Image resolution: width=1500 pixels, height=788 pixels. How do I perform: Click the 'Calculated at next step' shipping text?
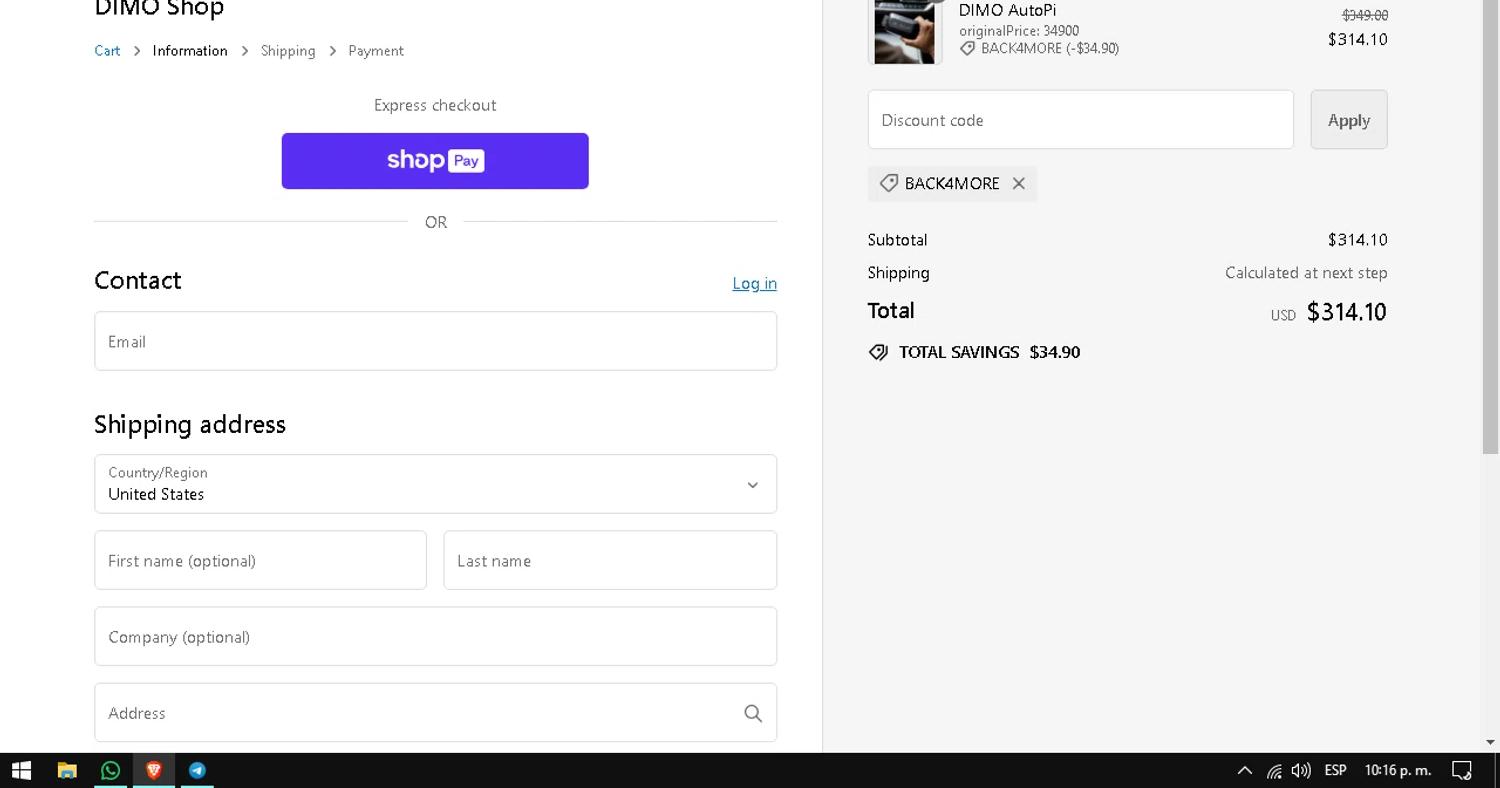pyautogui.click(x=1306, y=273)
